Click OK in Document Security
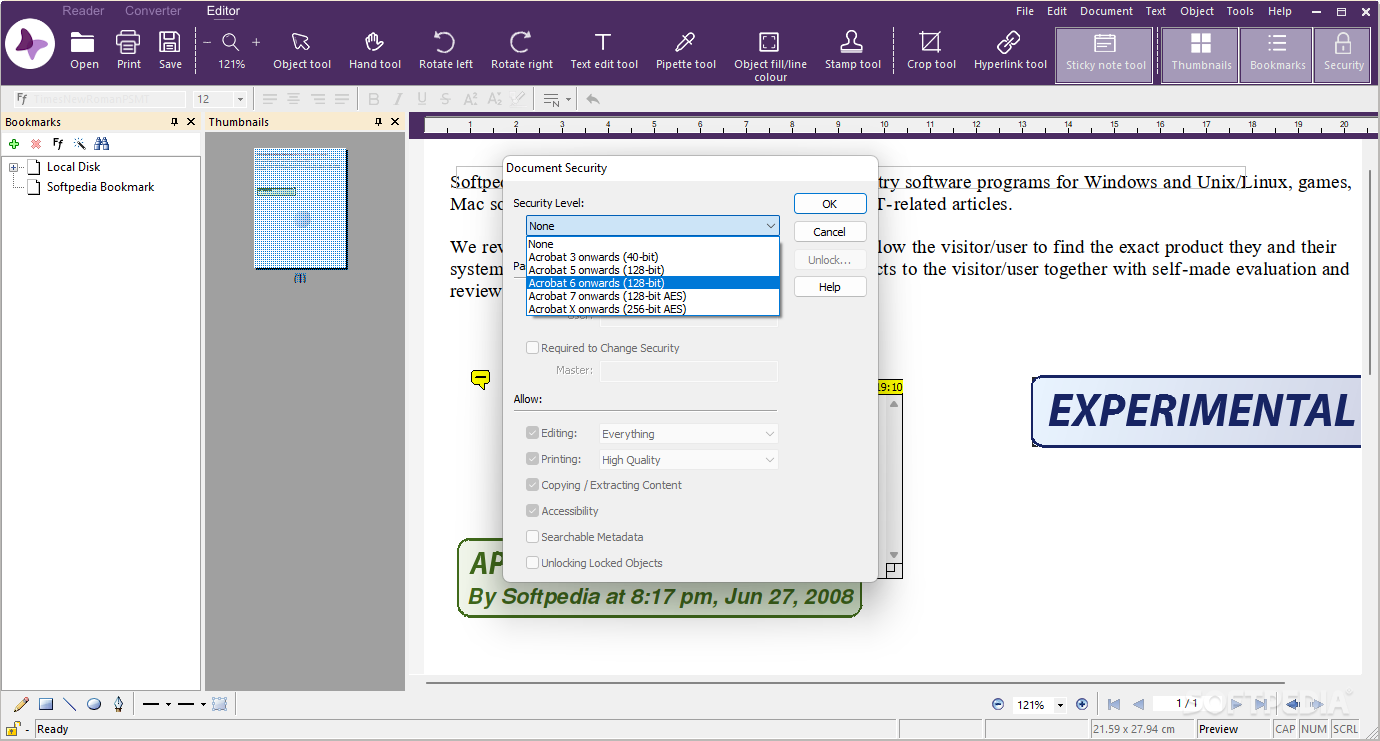 click(830, 203)
